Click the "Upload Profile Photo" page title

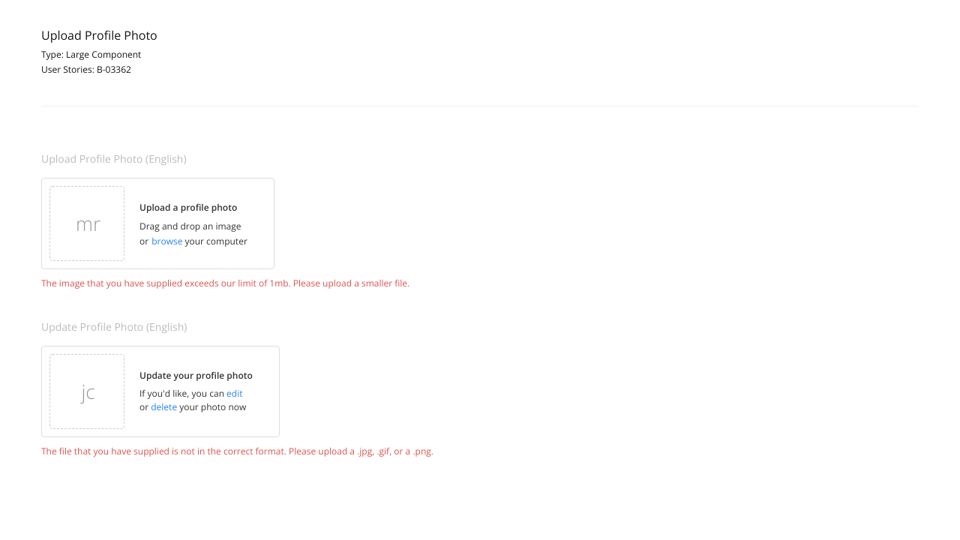point(99,36)
